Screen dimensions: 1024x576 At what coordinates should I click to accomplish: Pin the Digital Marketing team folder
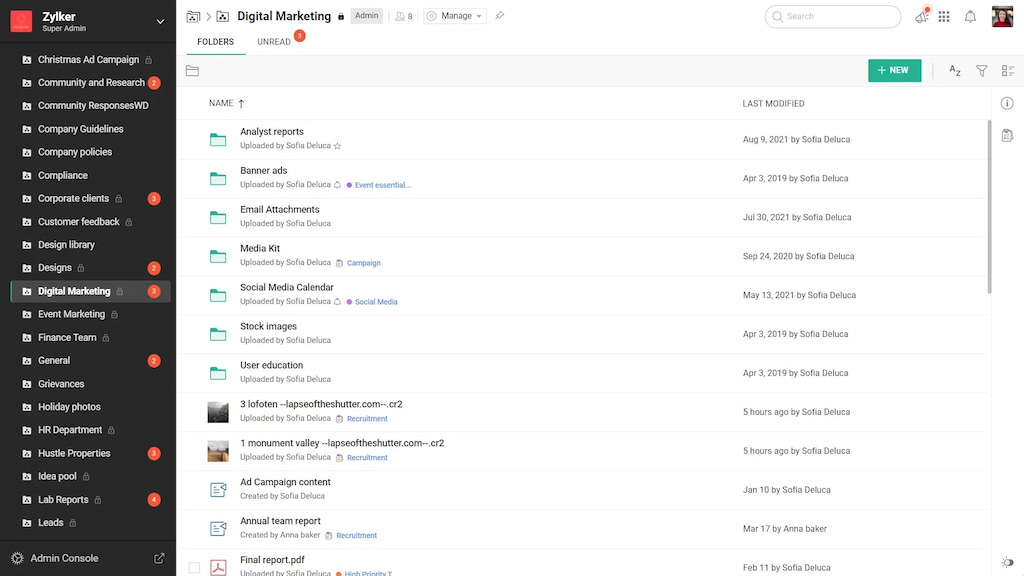(x=500, y=16)
